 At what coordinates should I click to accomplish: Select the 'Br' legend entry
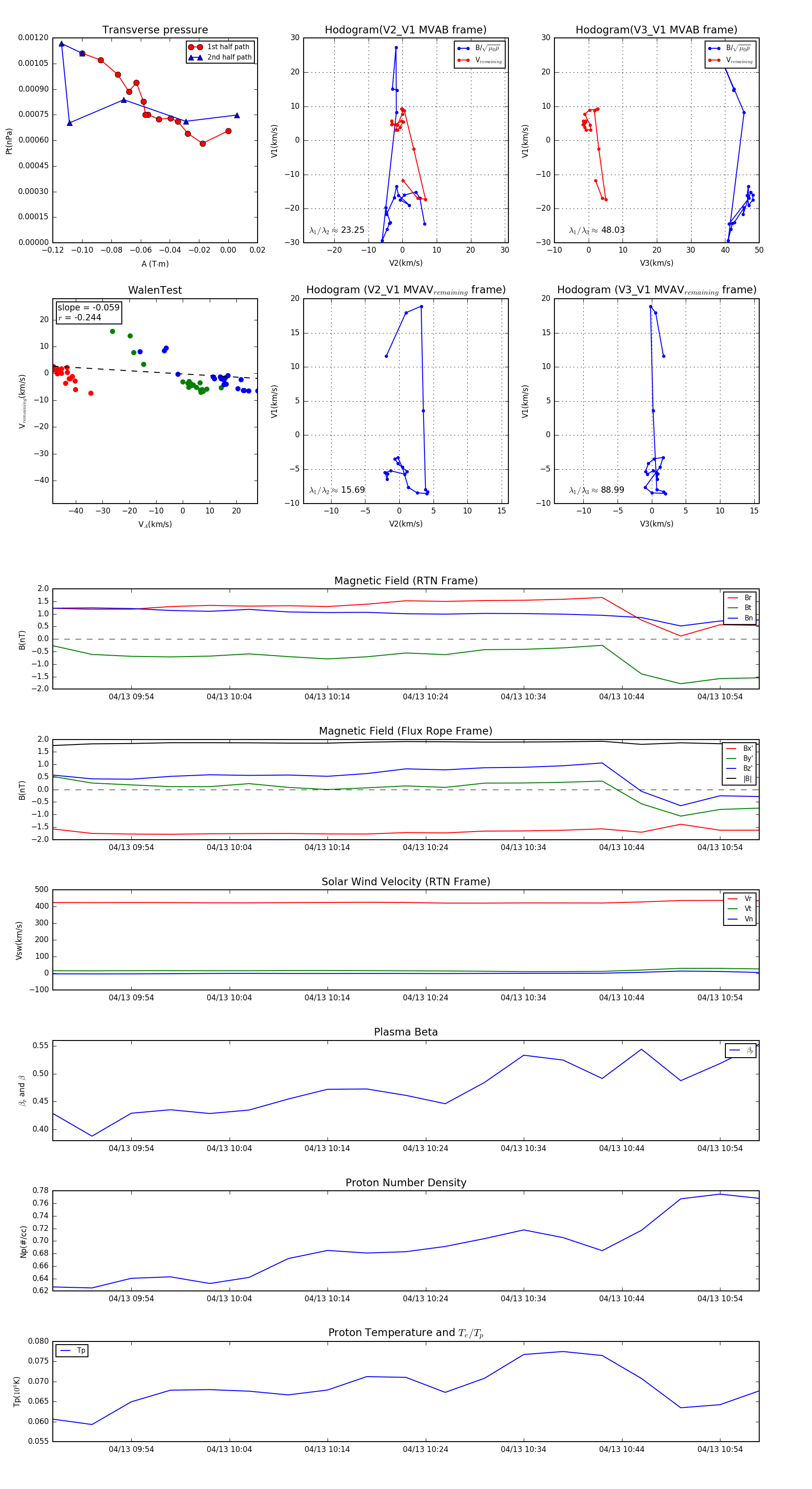click(x=740, y=598)
